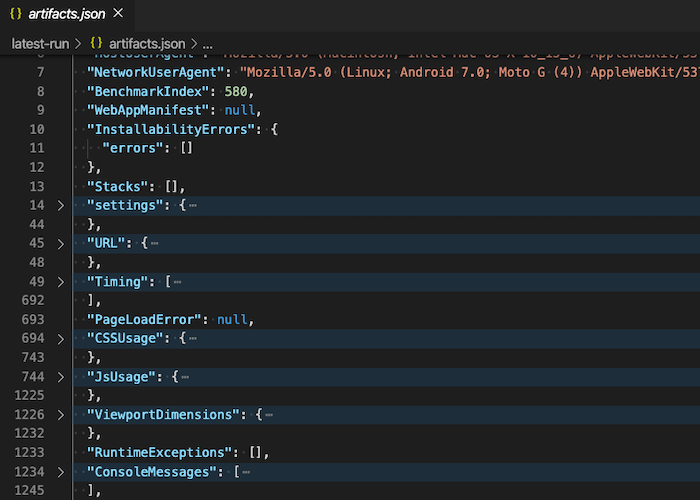Click line number 7 in the gutter
700x500 pixels.
pyautogui.click(x=41, y=72)
